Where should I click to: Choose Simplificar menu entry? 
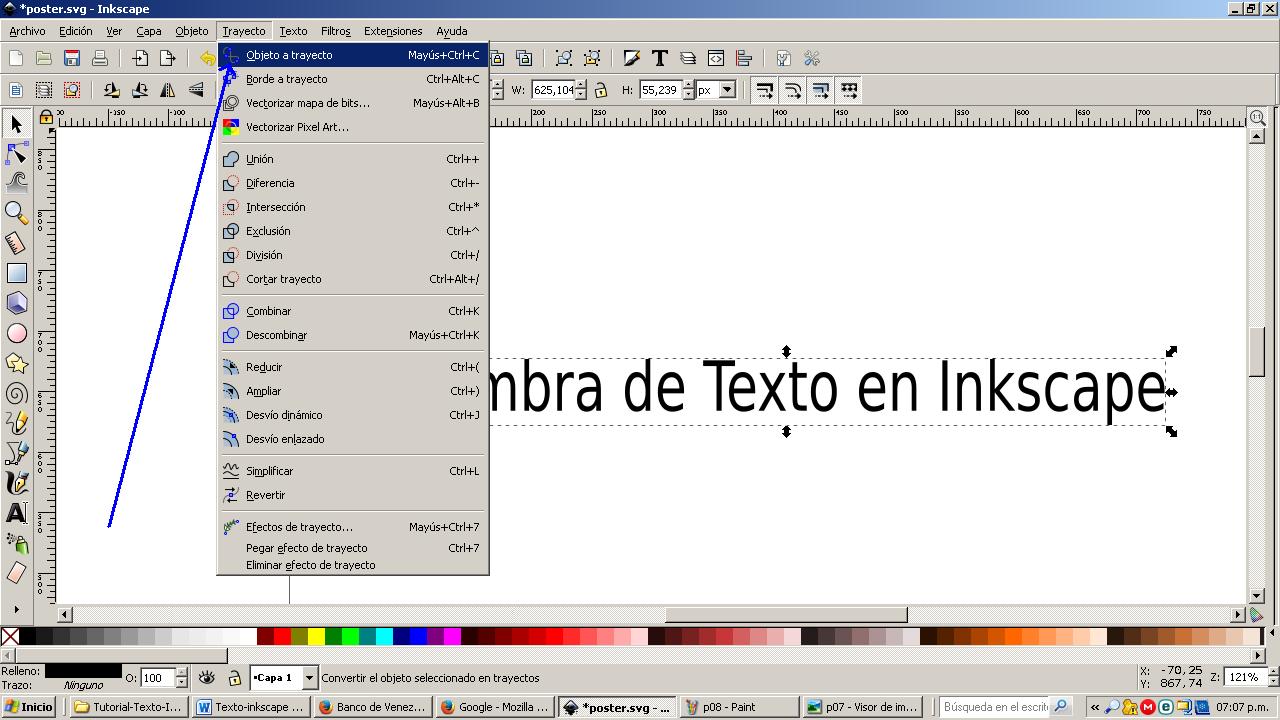pyautogui.click(x=352, y=471)
